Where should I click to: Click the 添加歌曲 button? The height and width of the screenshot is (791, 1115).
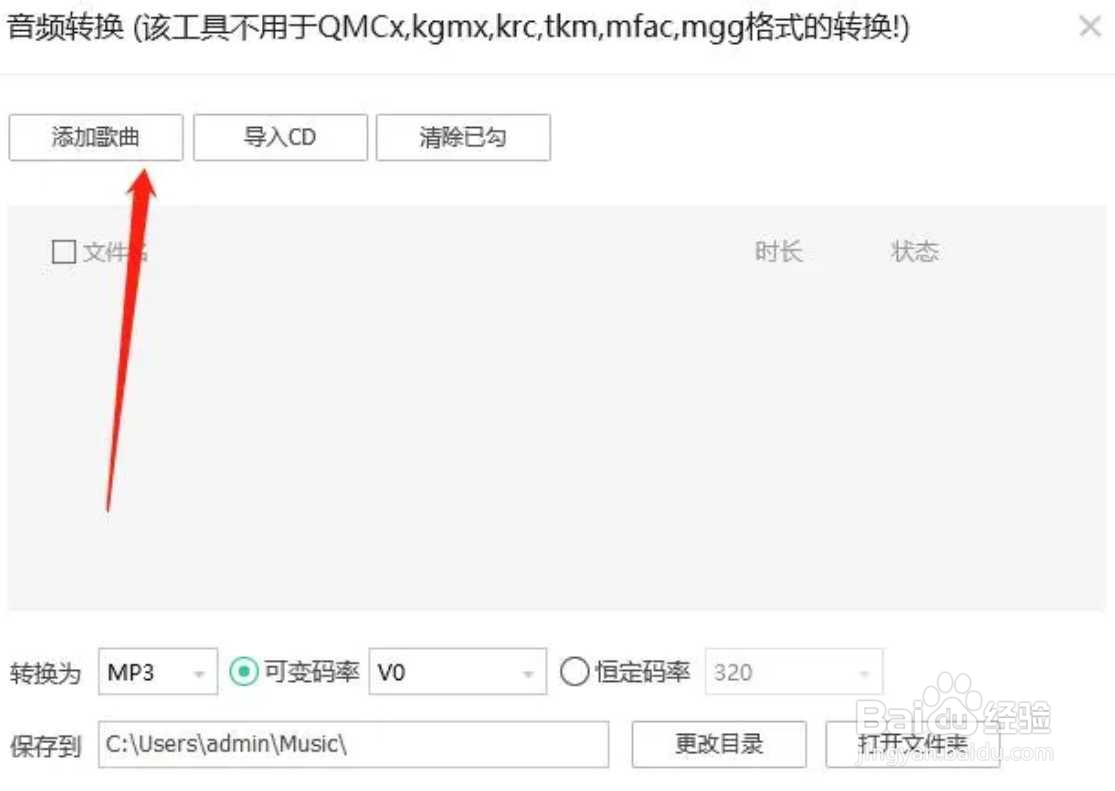(96, 137)
